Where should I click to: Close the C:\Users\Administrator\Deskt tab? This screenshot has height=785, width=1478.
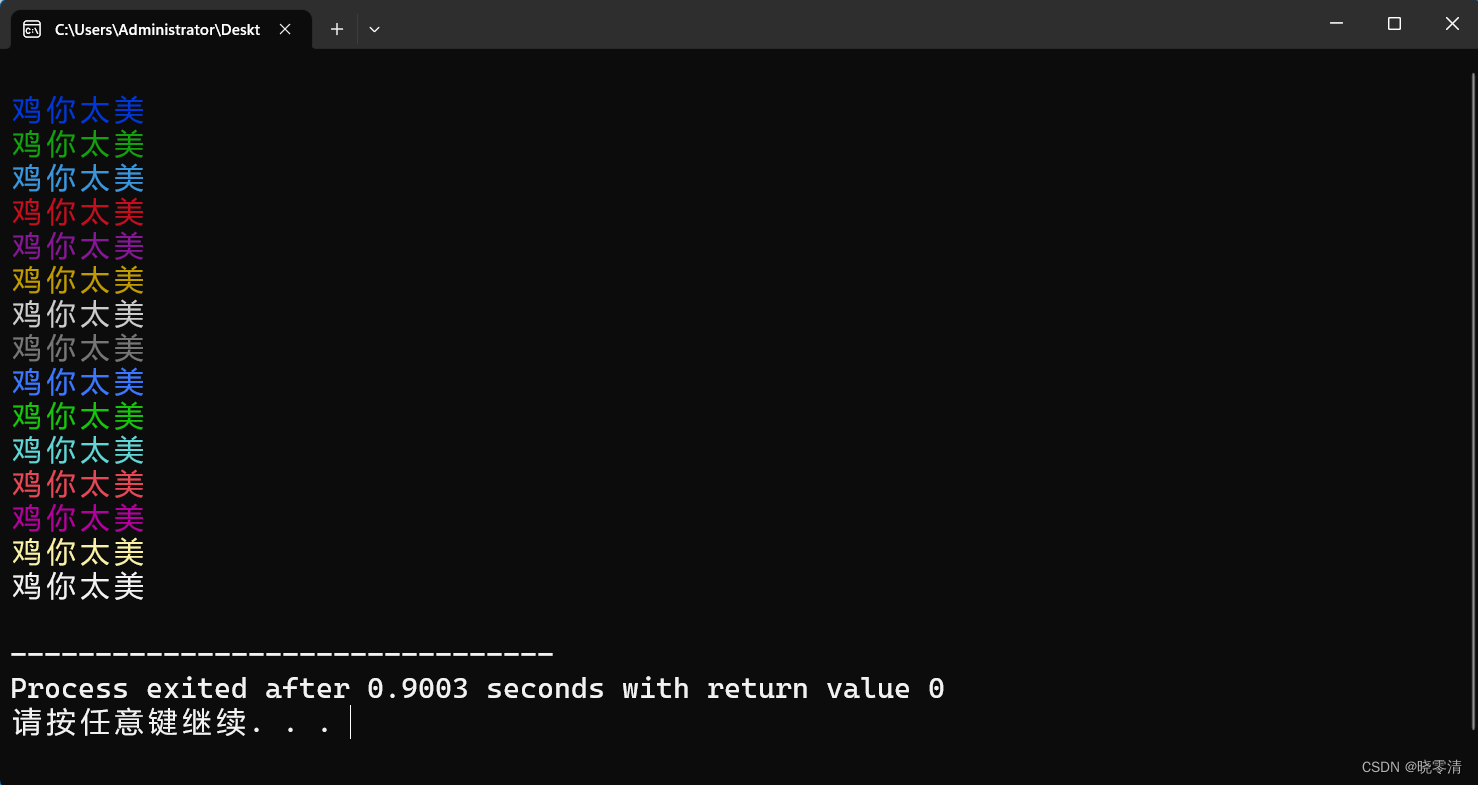pyautogui.click(x=285, y=29)
